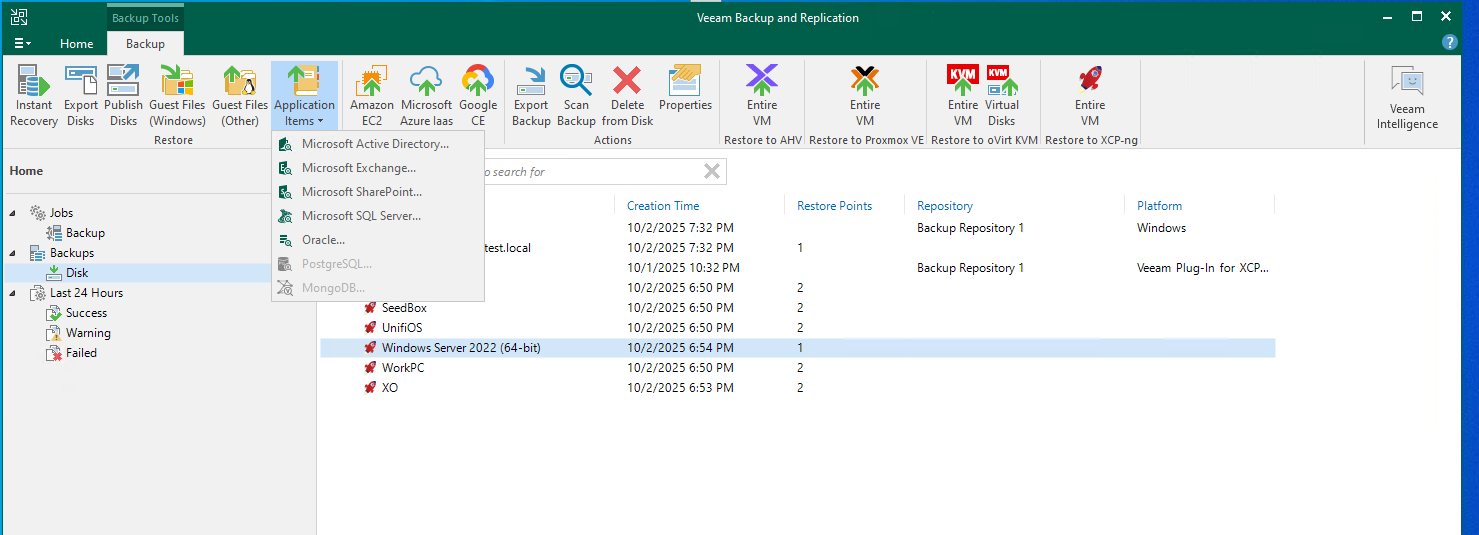This screenshot has height=535, width=1479.
Task: Click the Delete from Disk icon
Action: click(627, 96)
